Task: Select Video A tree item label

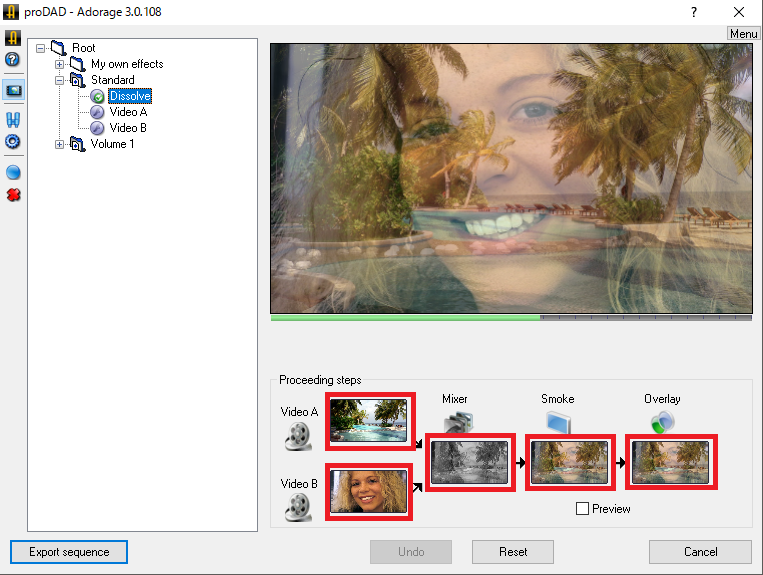Action: tap(128, 112)
